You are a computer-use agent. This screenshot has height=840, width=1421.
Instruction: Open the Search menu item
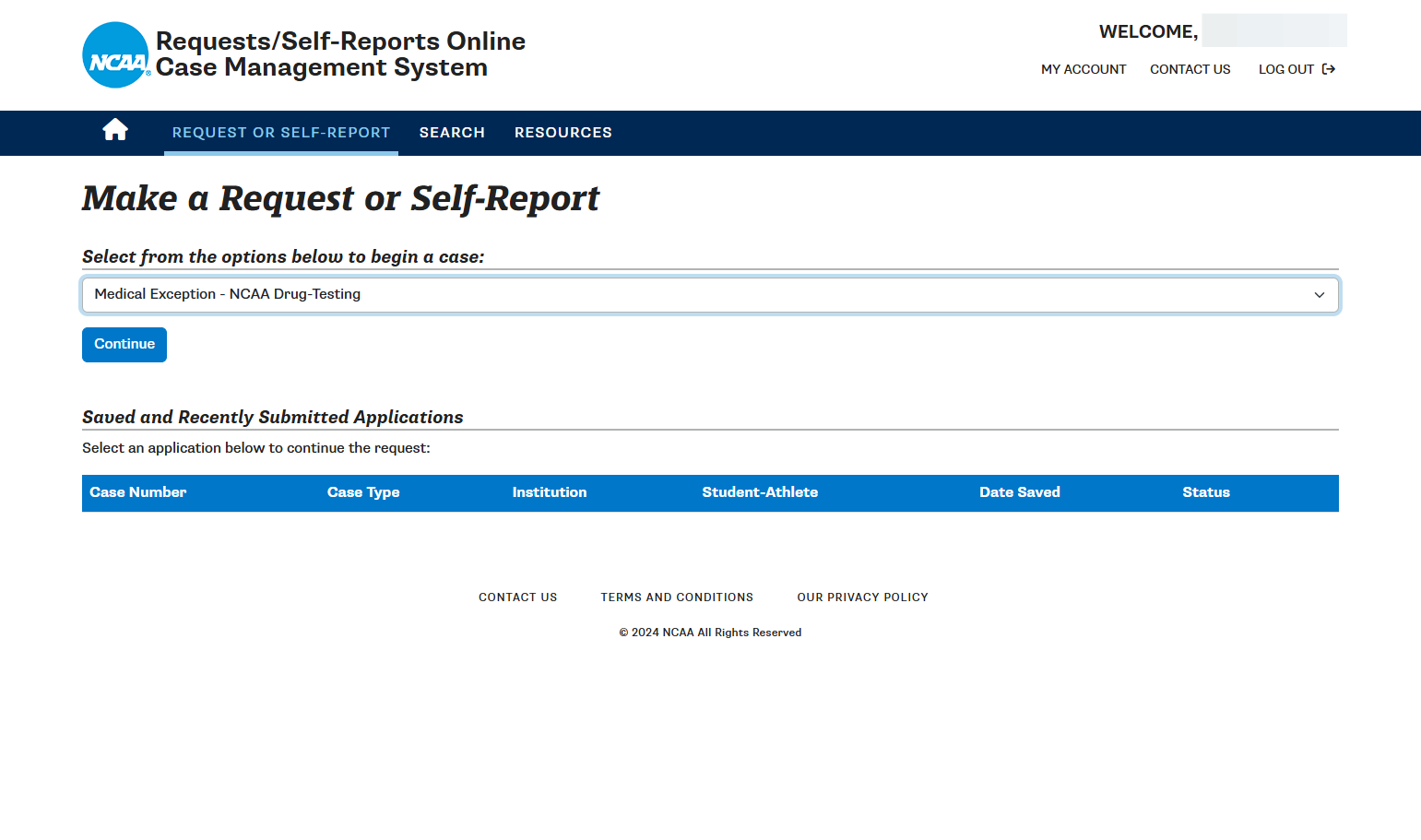point(452,133)
